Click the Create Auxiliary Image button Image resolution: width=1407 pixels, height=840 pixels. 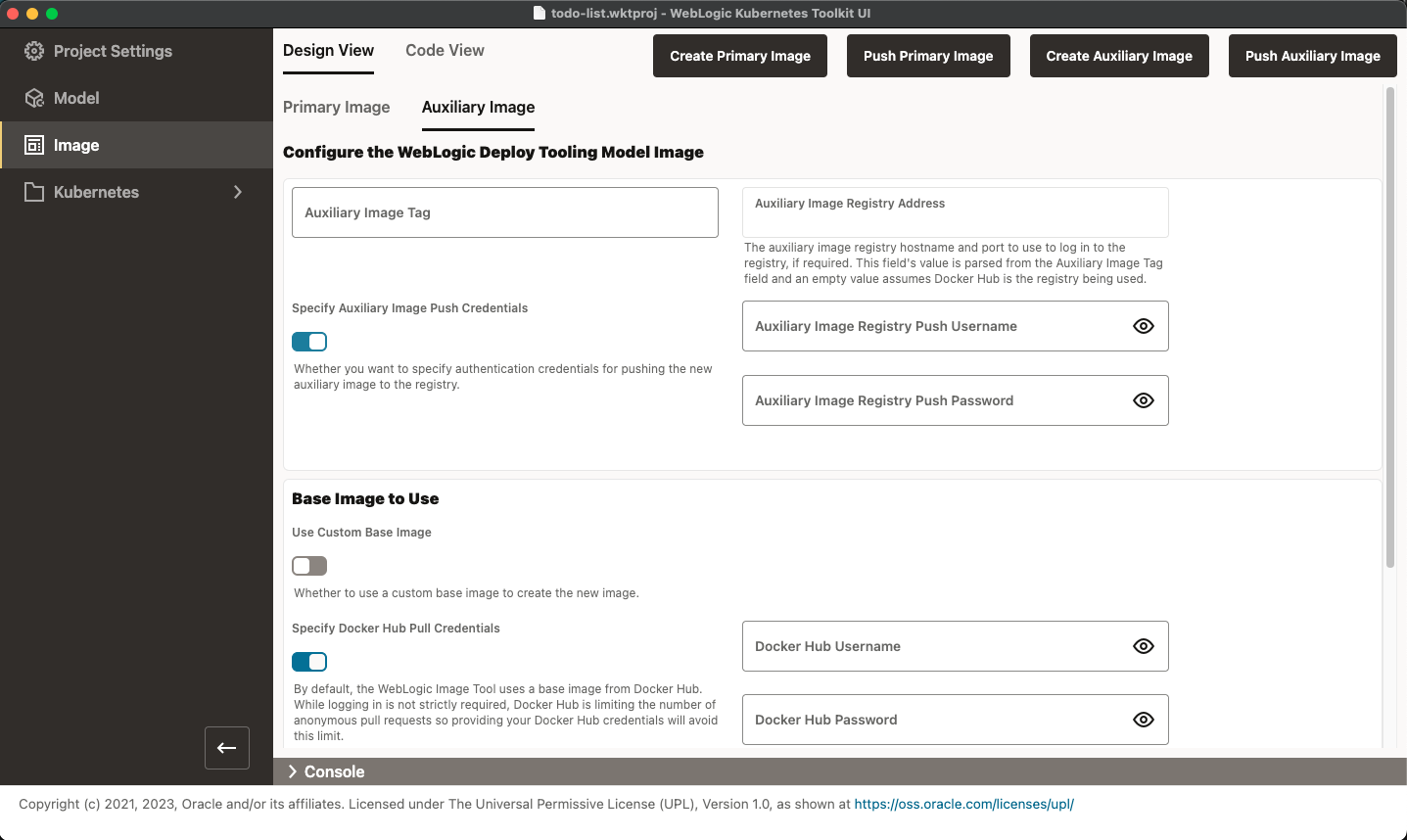tap(1119, 56)
